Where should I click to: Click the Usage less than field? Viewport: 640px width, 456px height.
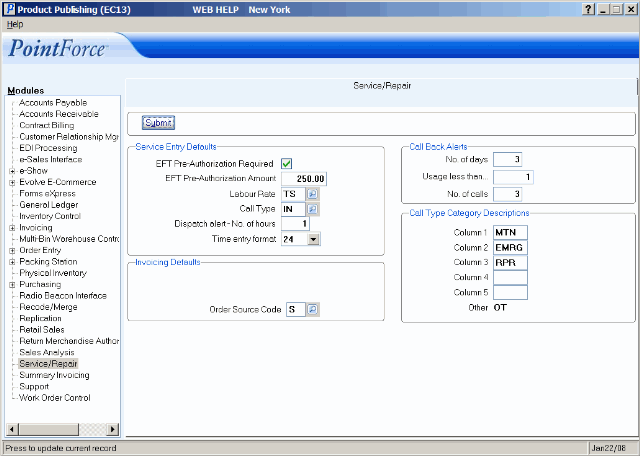pyautogui.click(x=513, y=177)
